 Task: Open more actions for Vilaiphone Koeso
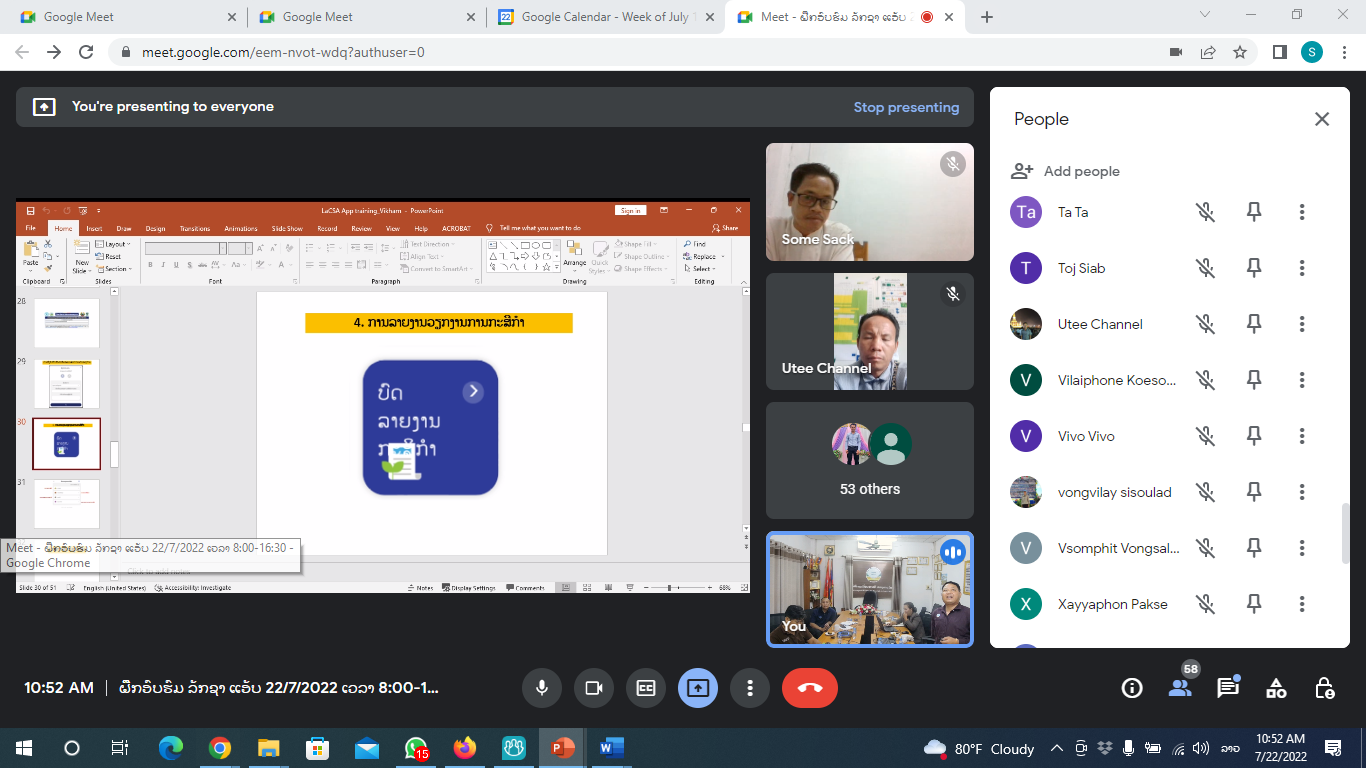click(x=1302, y=380)
